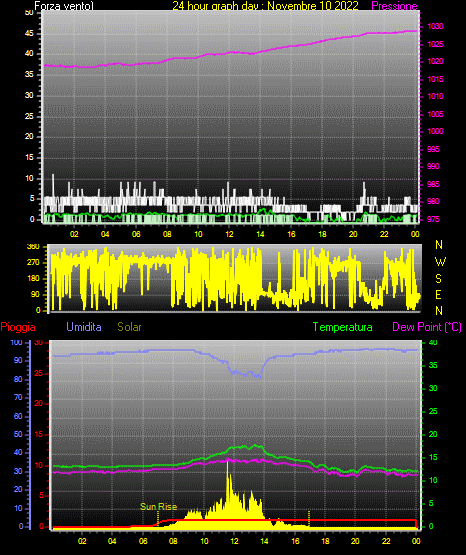The image size is (466, 555).
Task: Click the Pioggia legend label
Action: tap(18, 327)
